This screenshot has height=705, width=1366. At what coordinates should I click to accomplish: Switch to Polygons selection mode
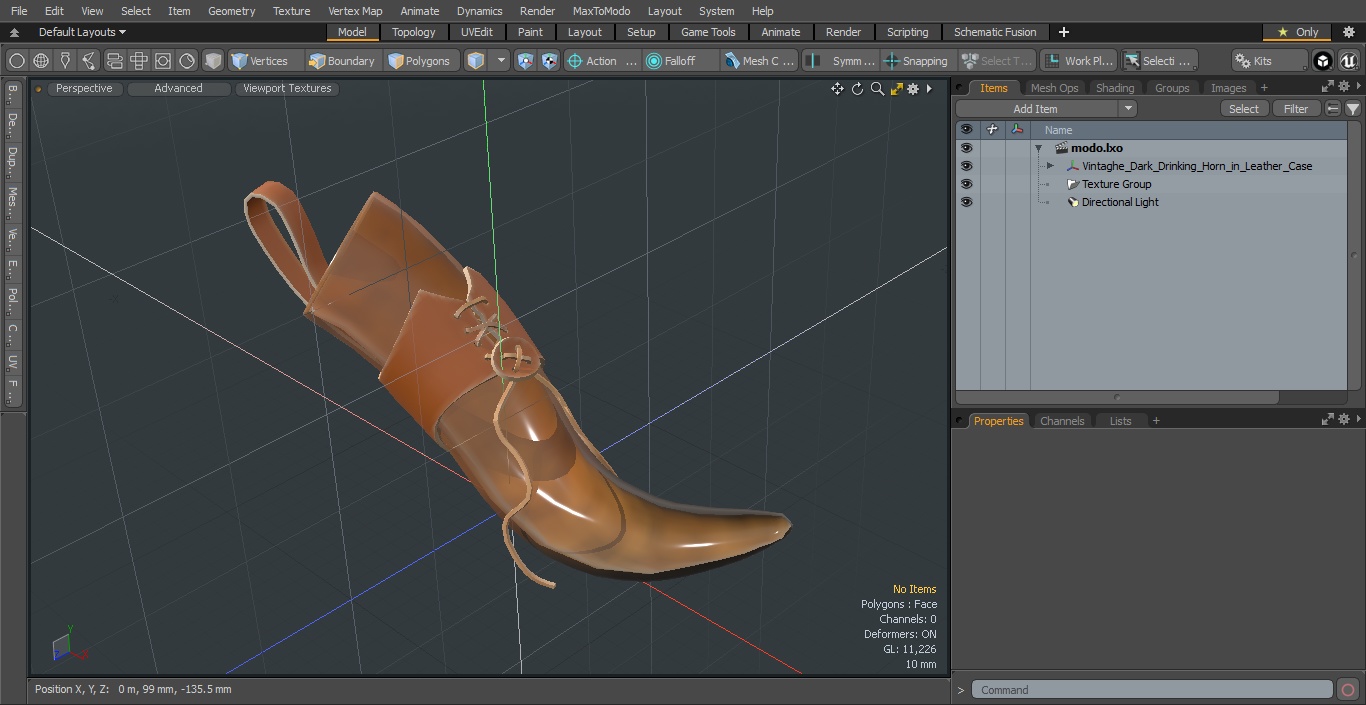click(421, 61)
